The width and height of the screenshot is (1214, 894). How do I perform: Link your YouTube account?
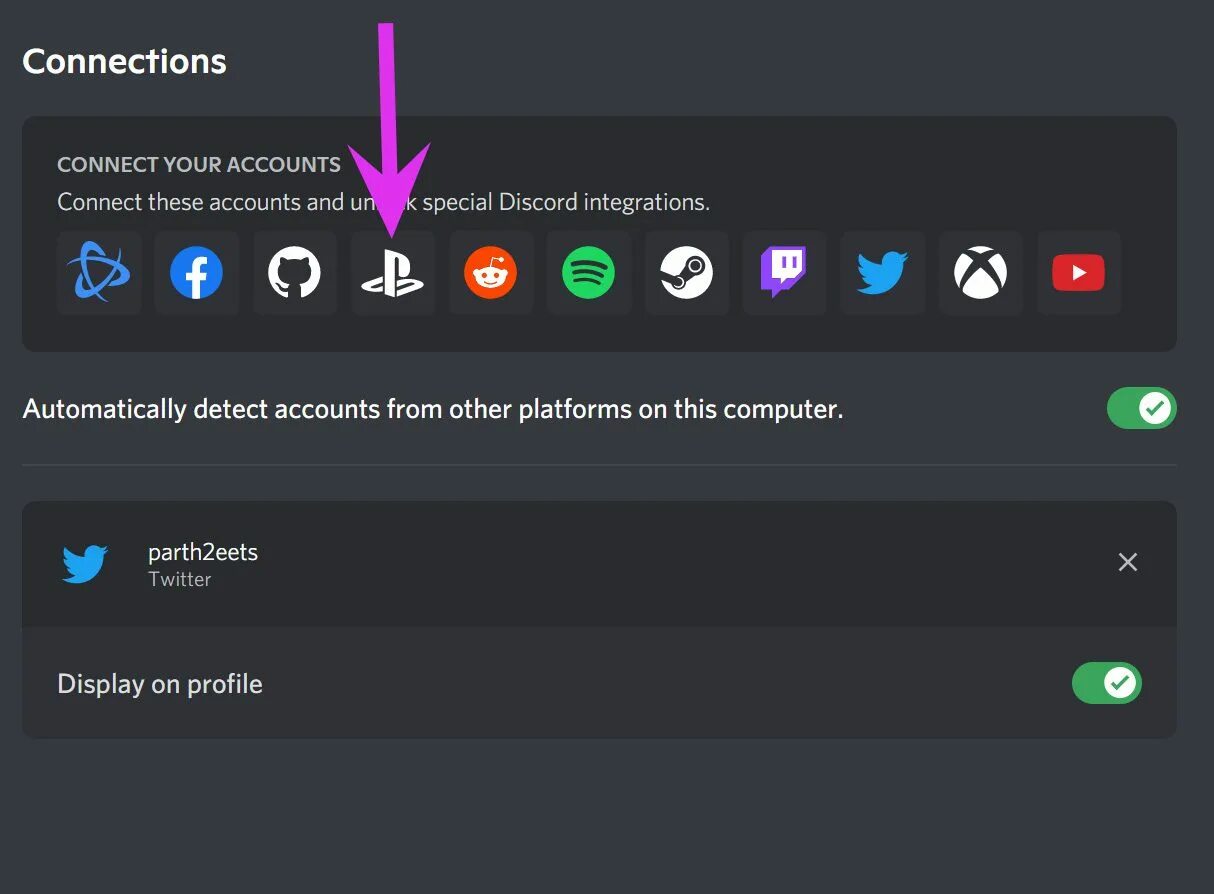(1078, 273)
